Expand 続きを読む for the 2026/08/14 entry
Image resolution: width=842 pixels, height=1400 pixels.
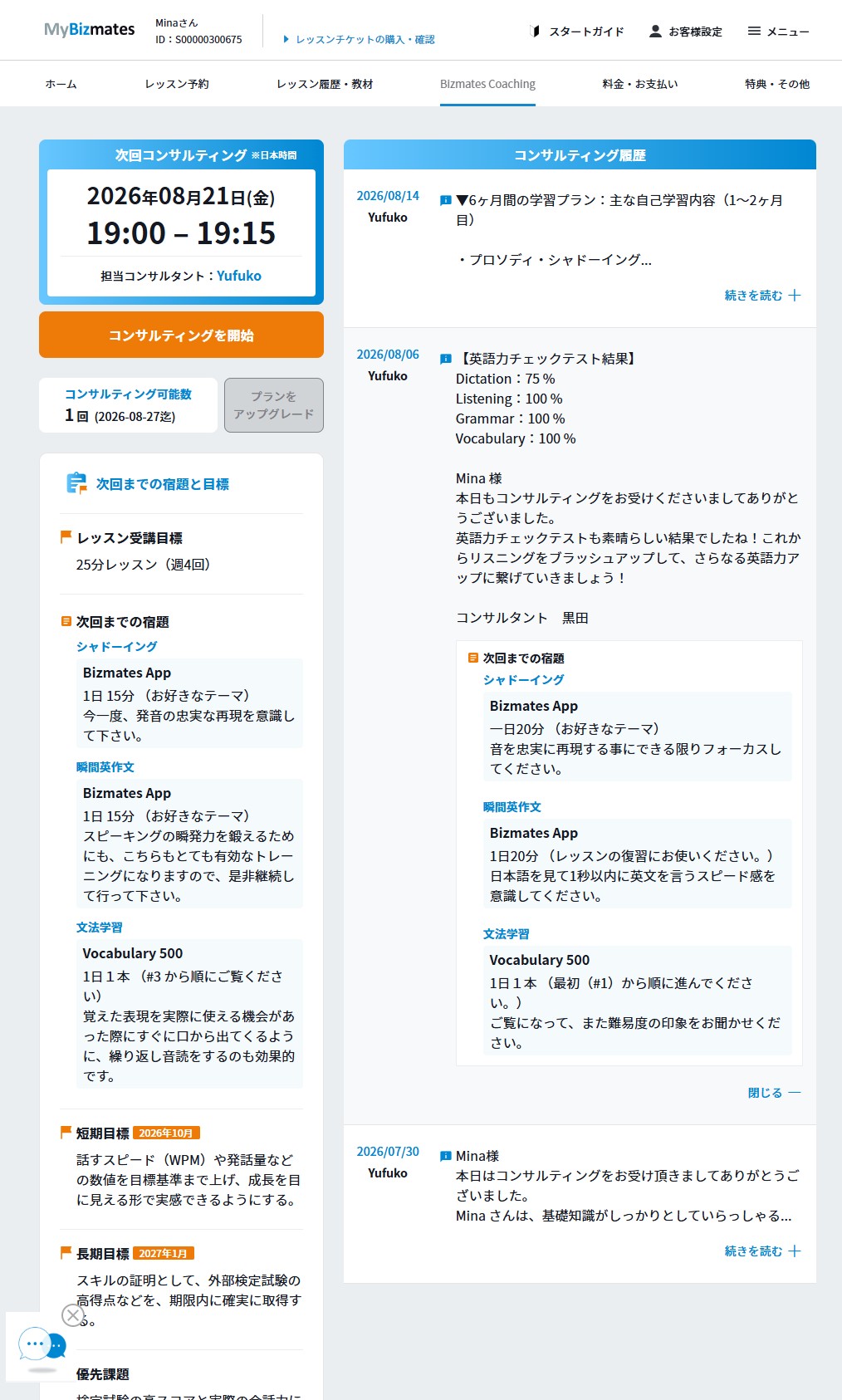tap(762, 296)
